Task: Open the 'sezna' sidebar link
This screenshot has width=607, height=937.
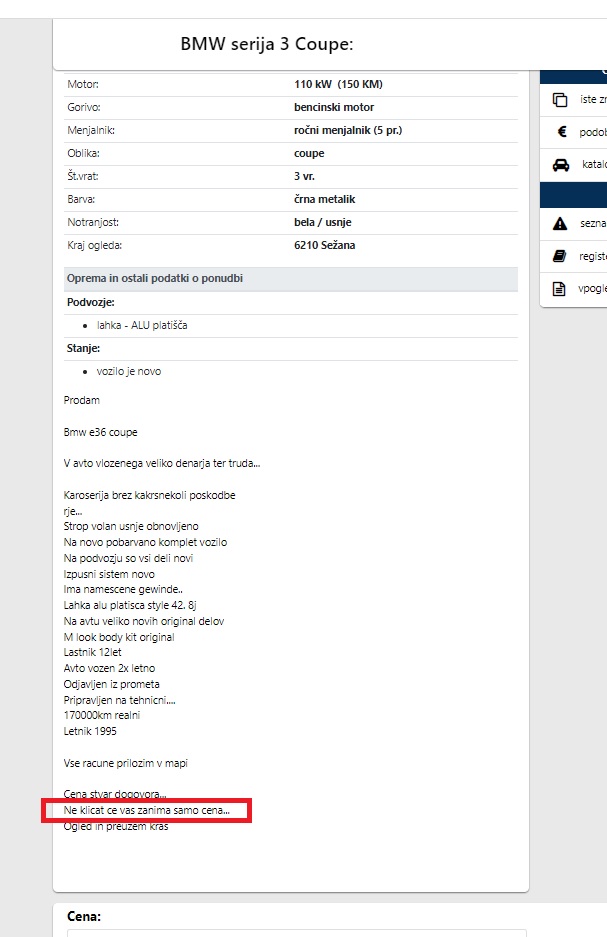Action: click(x=593, y=223)
